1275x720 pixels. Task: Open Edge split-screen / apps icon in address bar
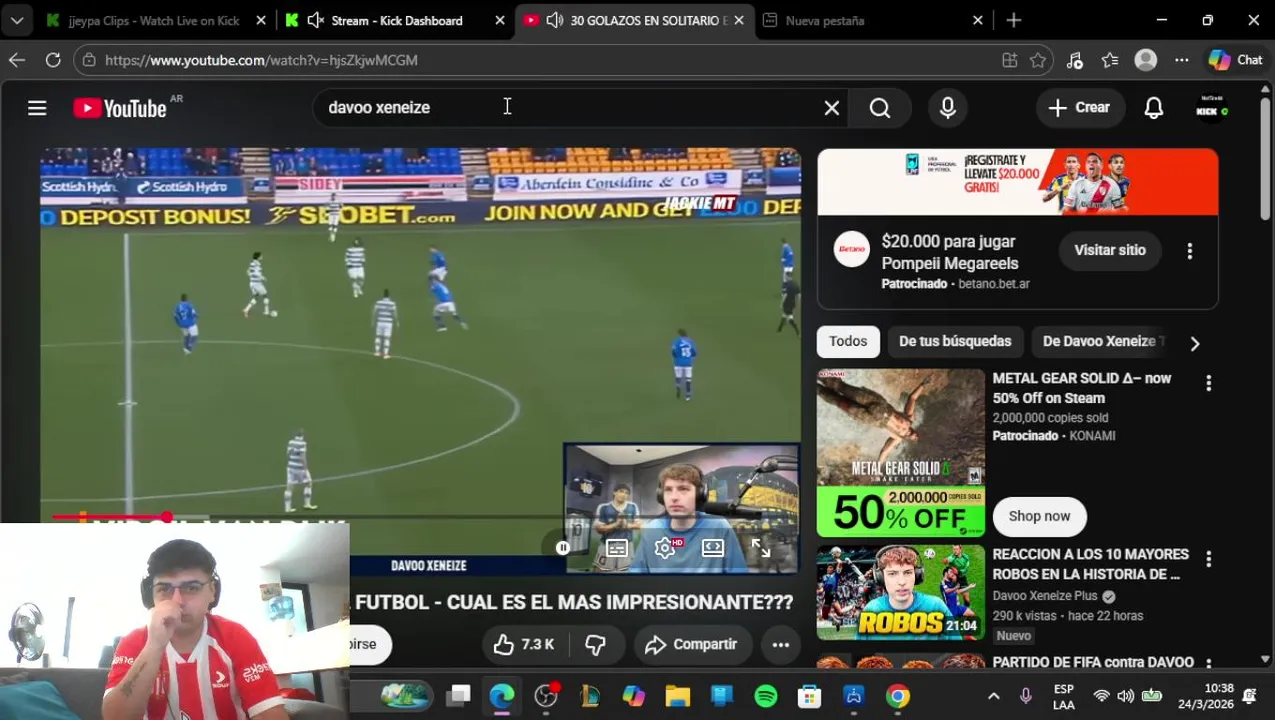[x=1010, y=60]
